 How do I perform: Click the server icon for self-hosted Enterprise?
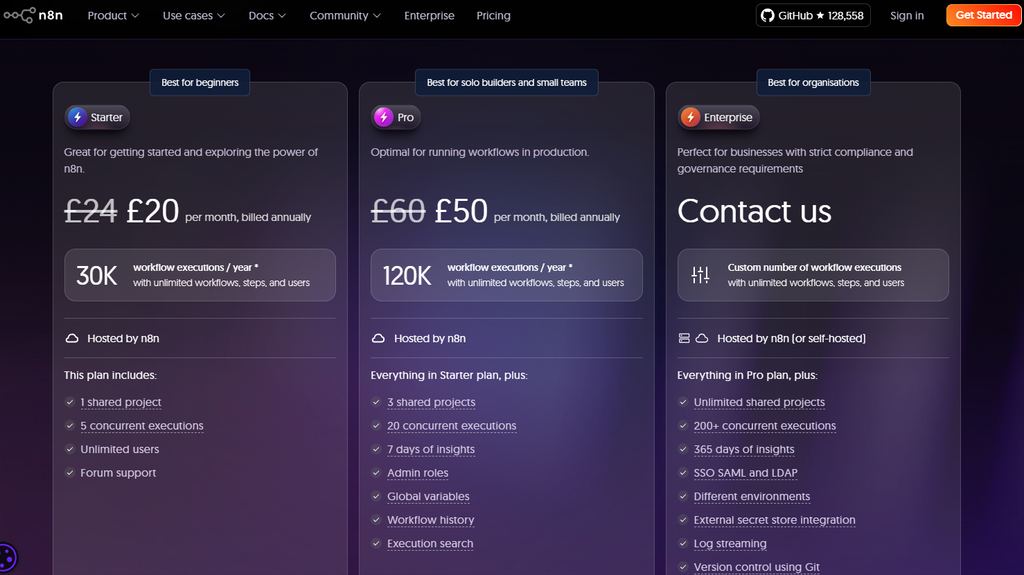[684, 338]
